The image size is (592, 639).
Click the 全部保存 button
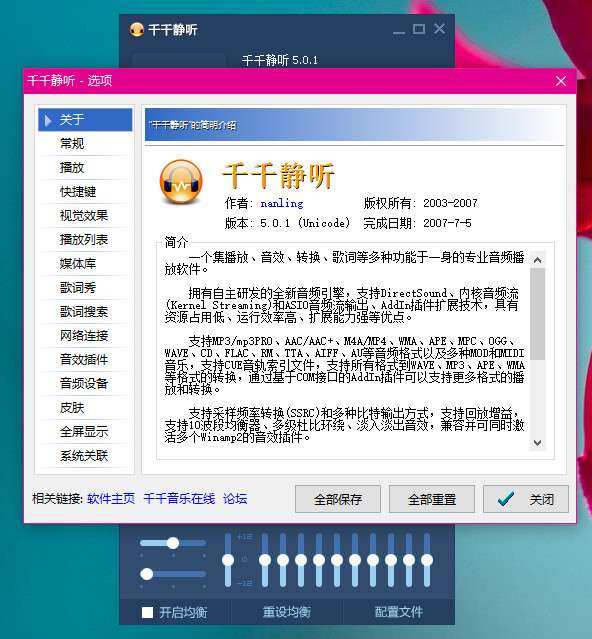pos(338,499)
